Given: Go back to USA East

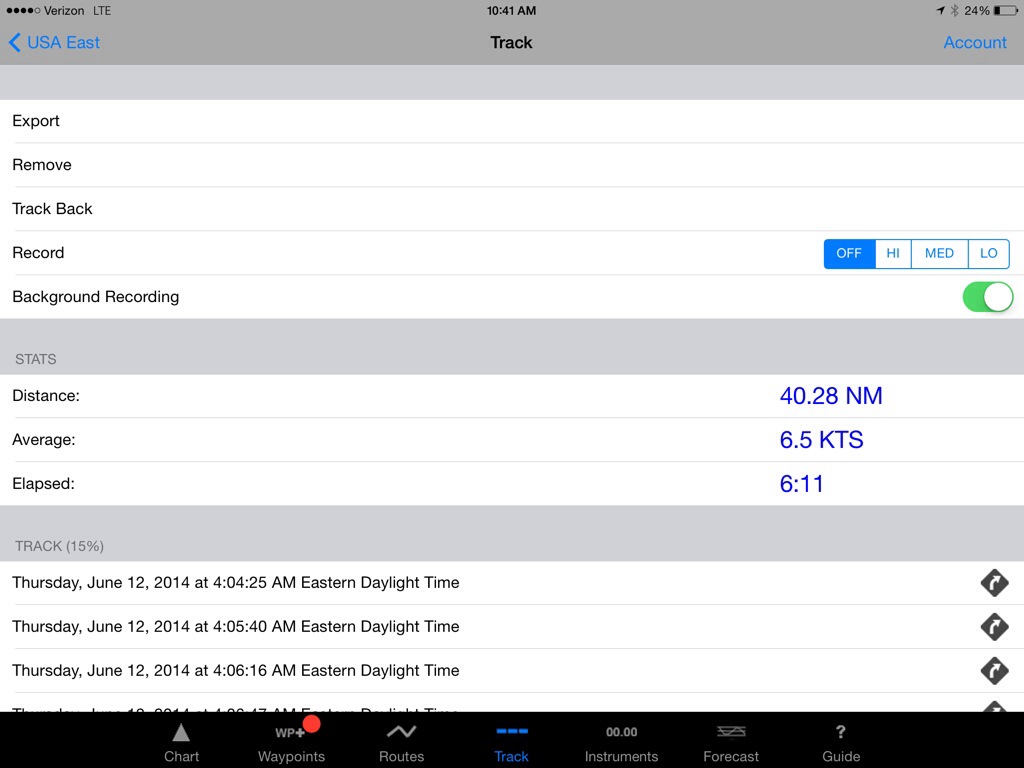Looking at the screenshot, I should coord(54,42).
